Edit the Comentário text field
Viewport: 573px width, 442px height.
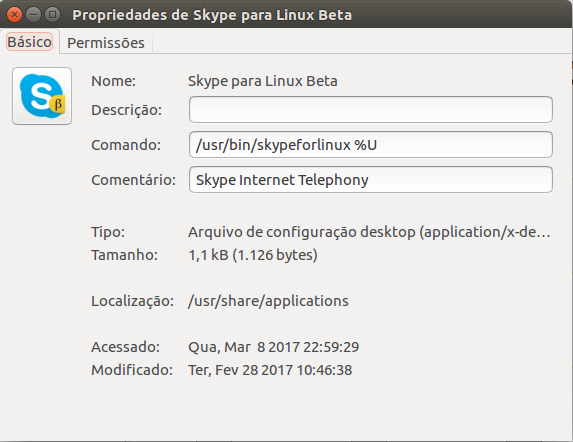(x=371, y=180)
